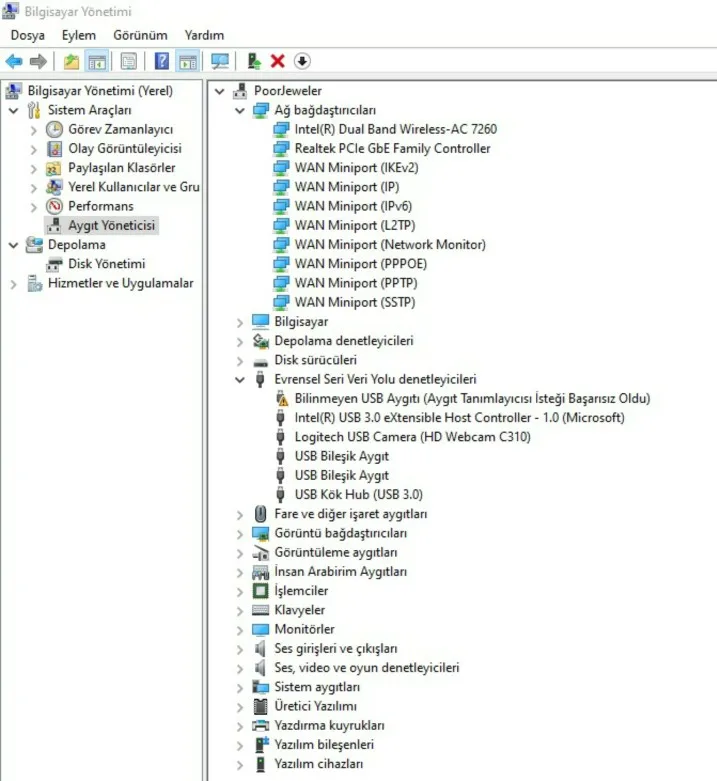Collapse the PoorJeweler root node
Viewport: 717px width, 781px height.
point(220,91)
